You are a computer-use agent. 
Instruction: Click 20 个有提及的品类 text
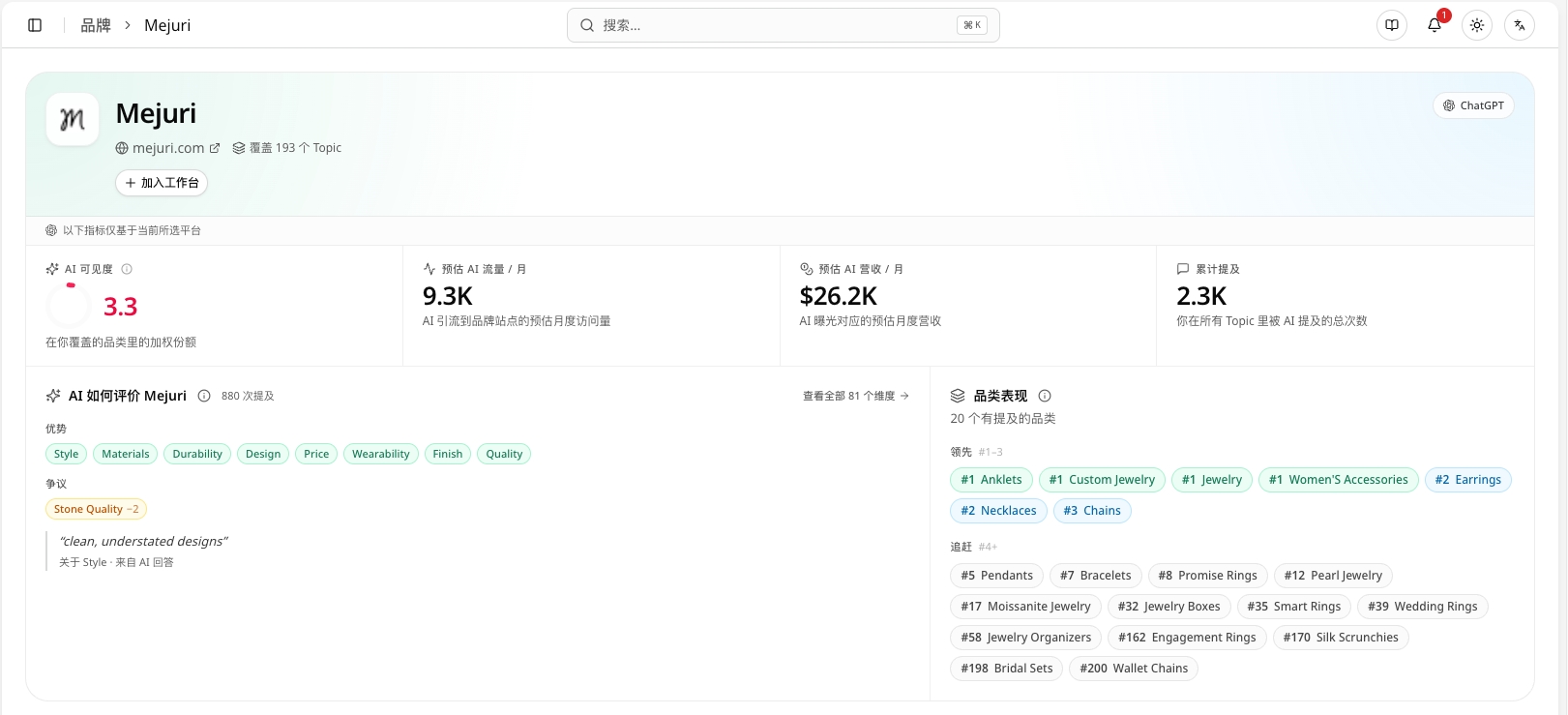[1003, 419]
